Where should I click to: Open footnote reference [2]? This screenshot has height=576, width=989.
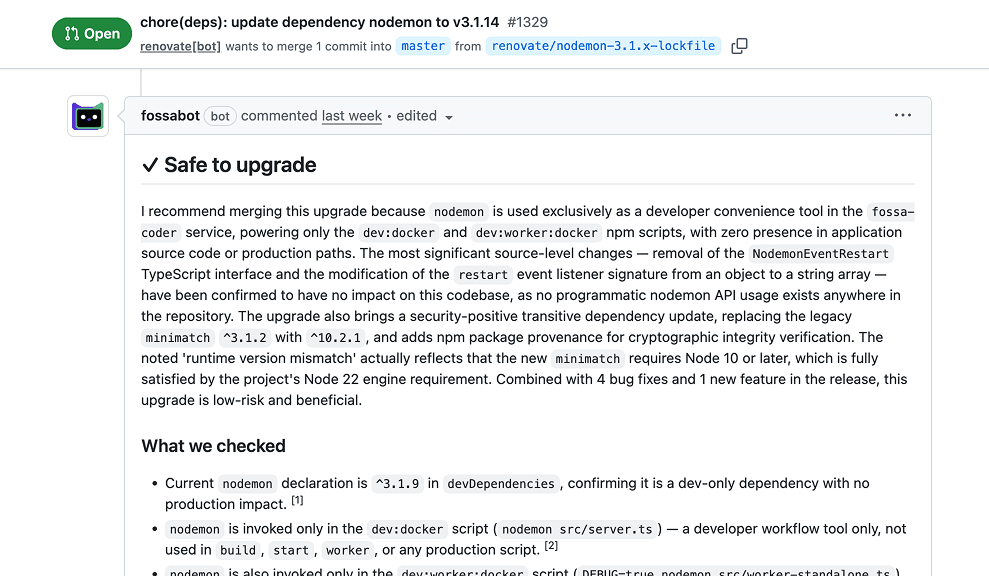550,545
